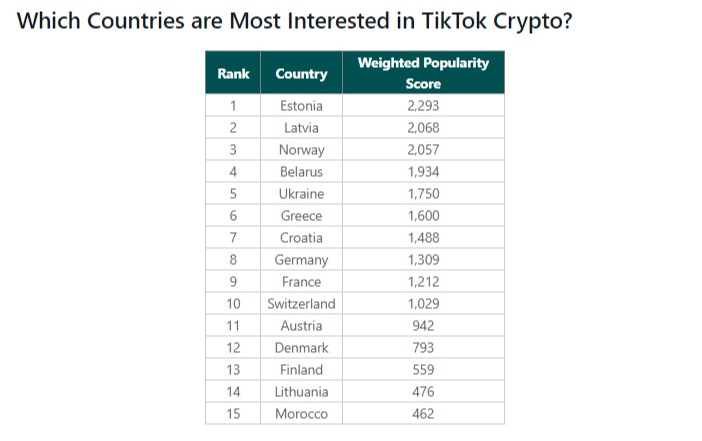Click rank number 13 for Finland
The width and height of the screenshot is (702, 441).
(x=233, y=369)
